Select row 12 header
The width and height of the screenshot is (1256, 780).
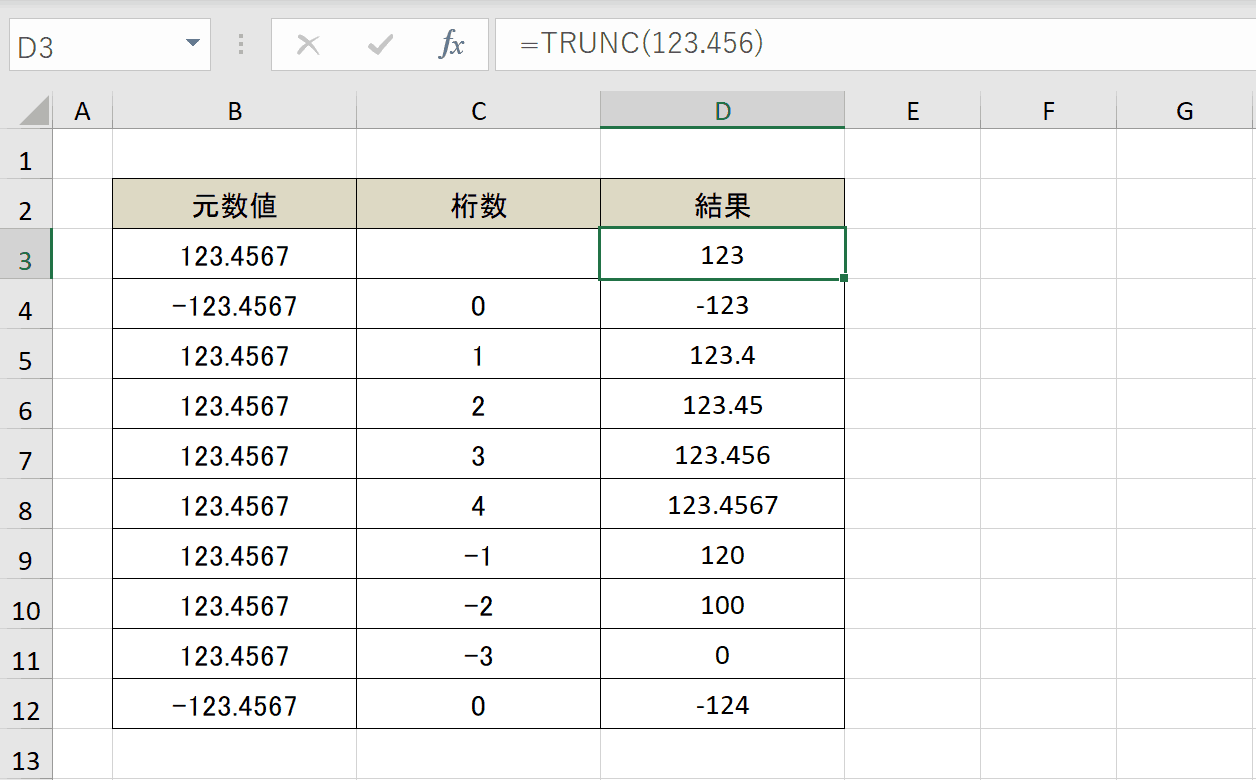(x=28, y=703)
